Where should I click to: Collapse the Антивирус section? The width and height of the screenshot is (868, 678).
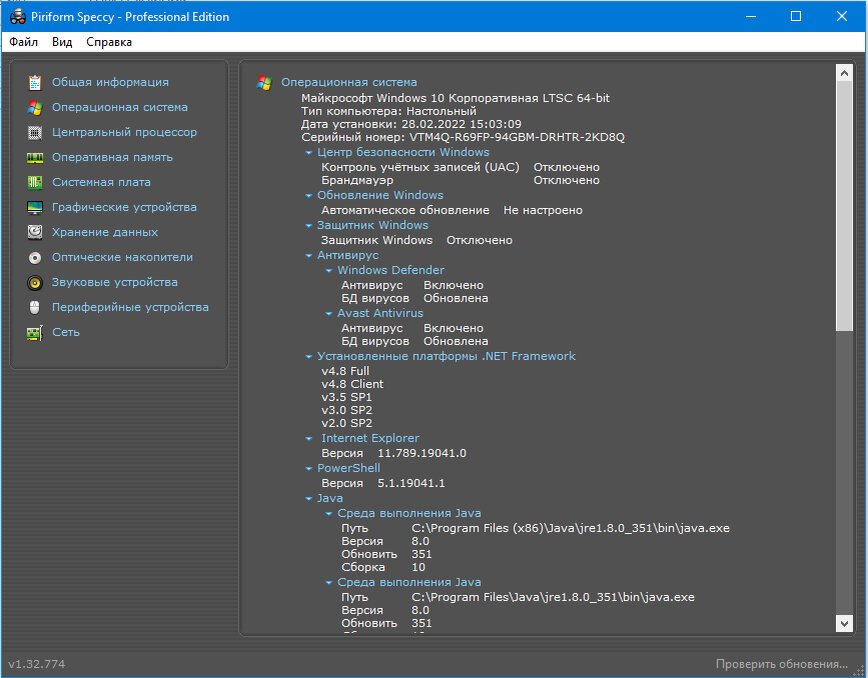309,256
